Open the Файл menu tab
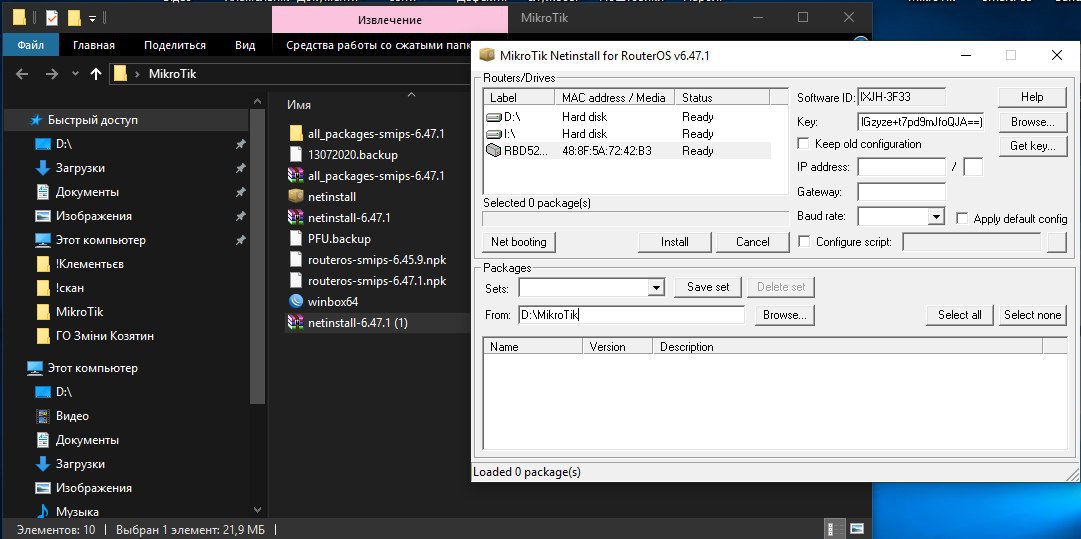The height and width of the screenshot is (539, 1081). [31, 45]
